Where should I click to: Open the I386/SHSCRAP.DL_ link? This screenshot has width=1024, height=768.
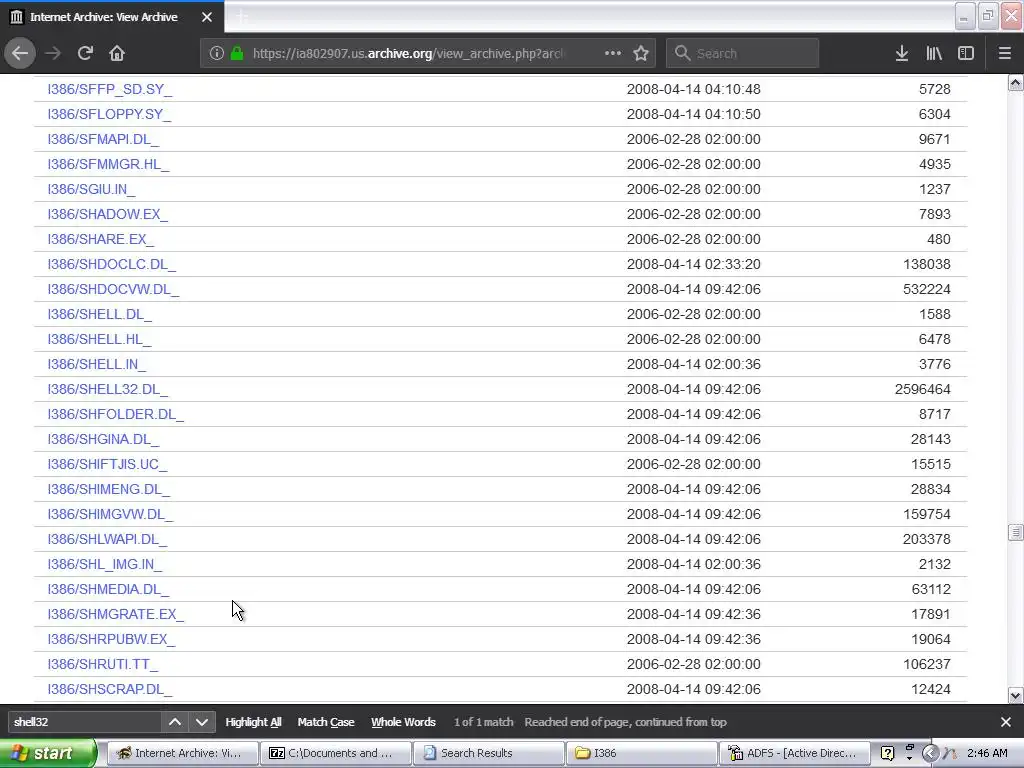click(x=110, y=689)
